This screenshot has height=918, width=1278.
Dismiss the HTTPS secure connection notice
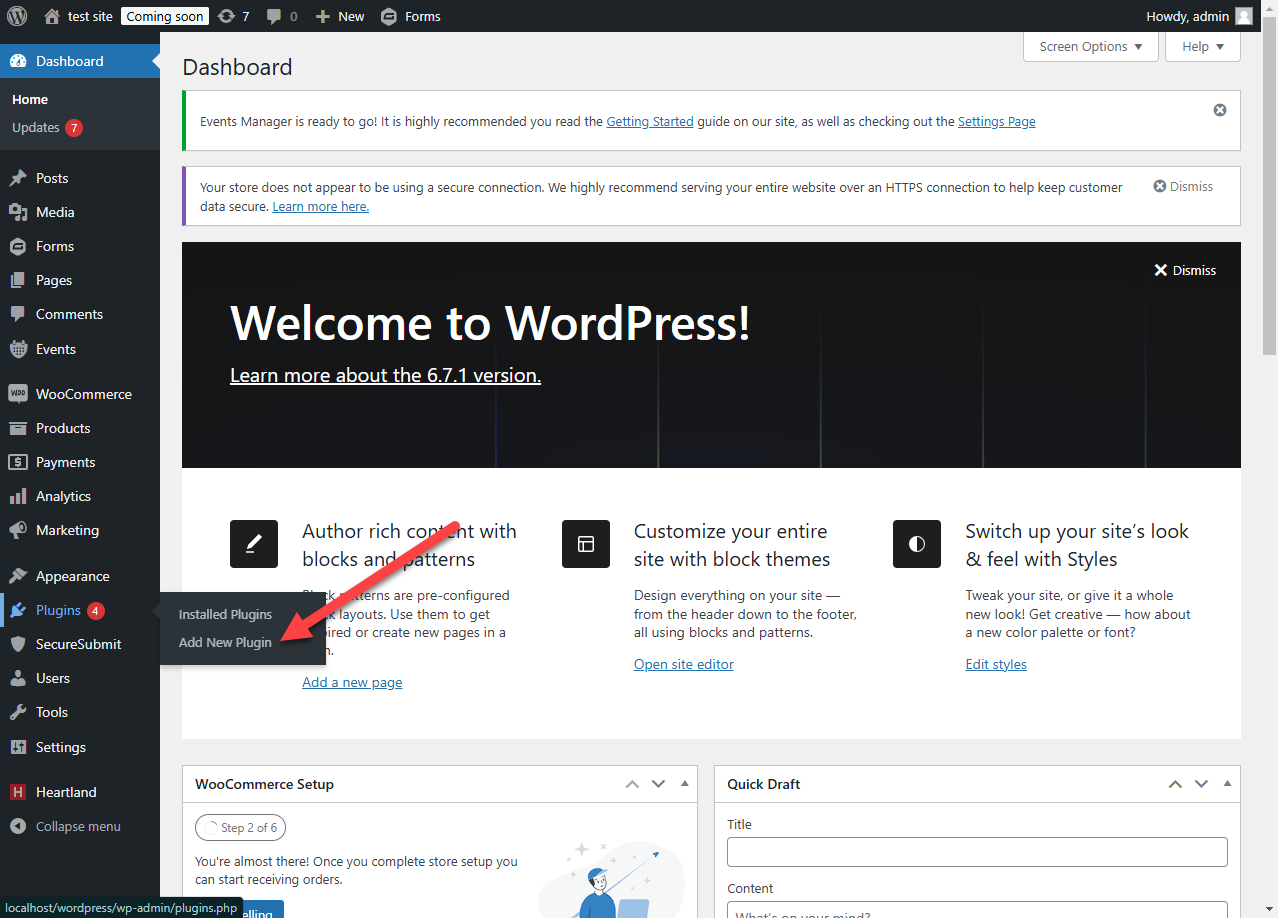coord(1183,187)
